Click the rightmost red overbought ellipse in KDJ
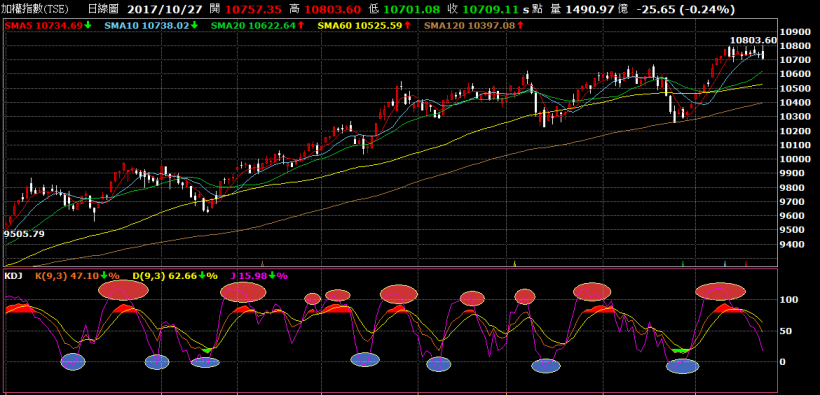Screen dimensions: 820x395 (720, 291)
